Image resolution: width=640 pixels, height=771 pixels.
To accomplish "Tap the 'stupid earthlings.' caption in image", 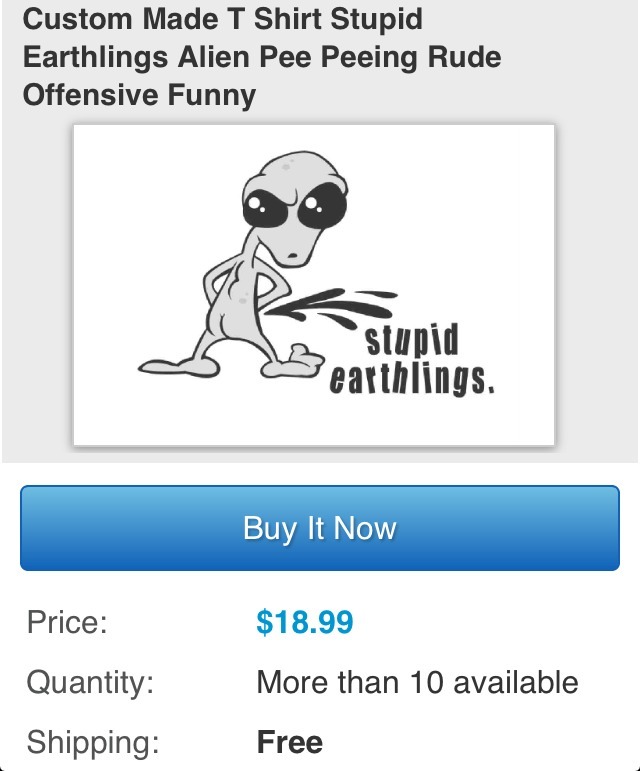I will (412, 360).
